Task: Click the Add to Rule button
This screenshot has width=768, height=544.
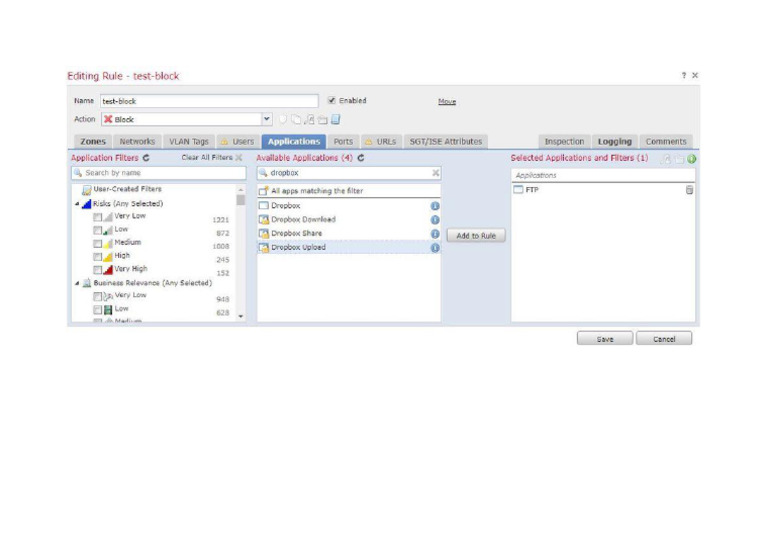Action: tap(476, 236)
